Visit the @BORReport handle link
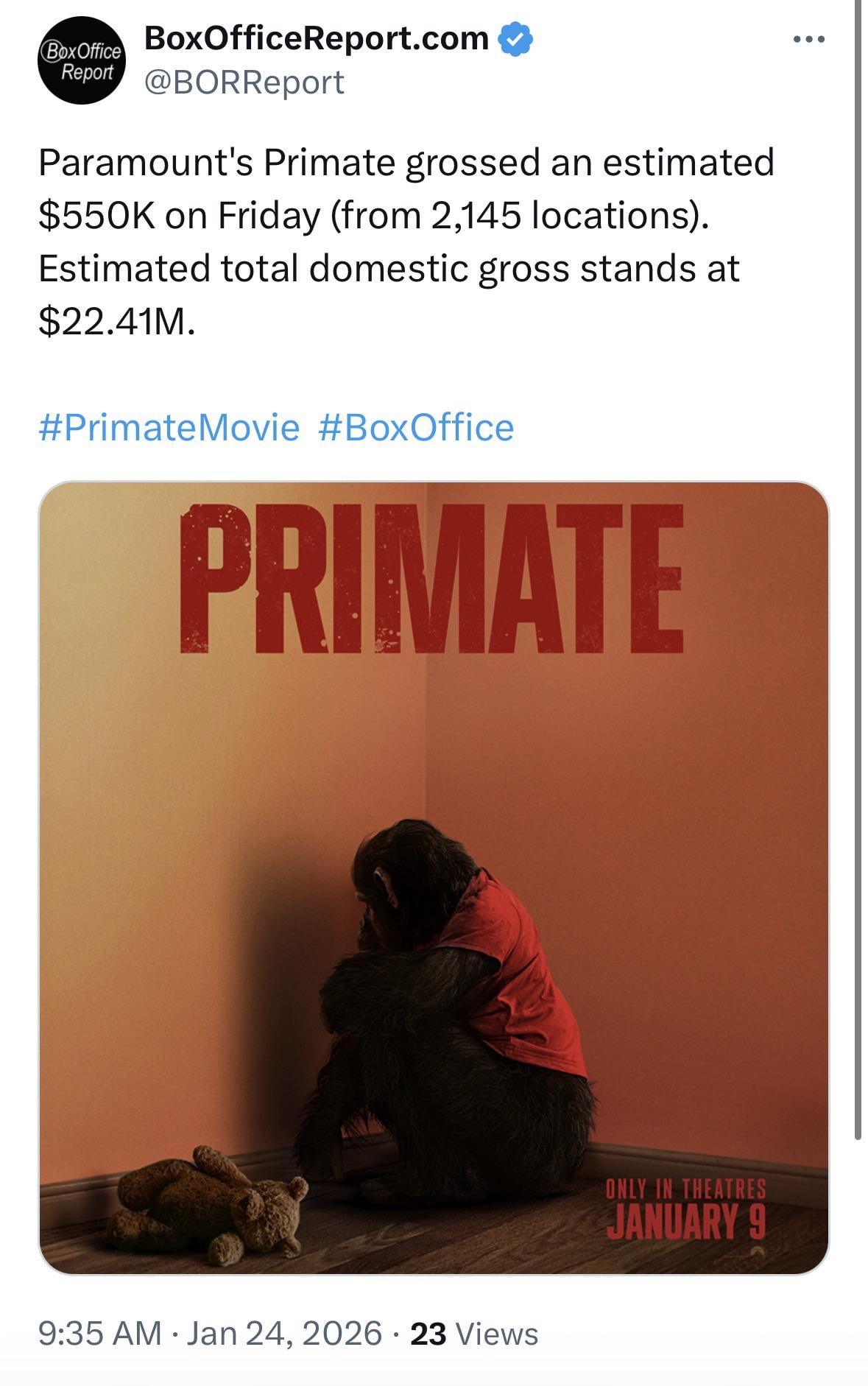The image size is (868, 1386). click(244, 82)
